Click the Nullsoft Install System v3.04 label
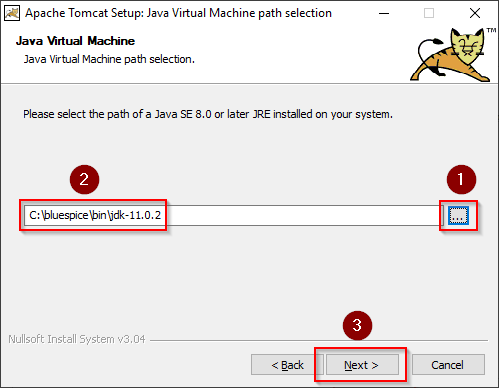Viewport: 499px width, 388px height. tap(77, 339)
